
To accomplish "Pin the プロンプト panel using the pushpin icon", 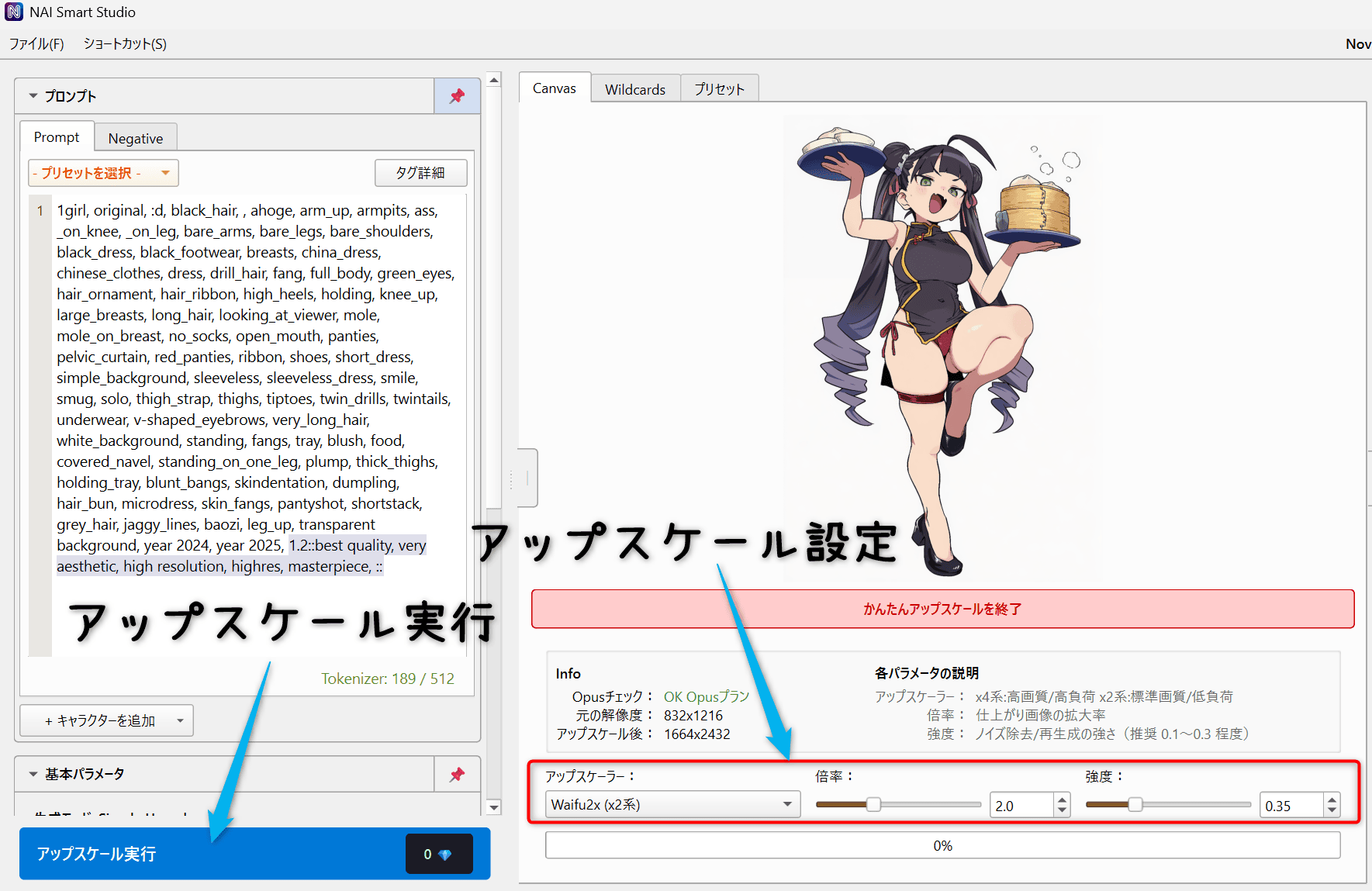I will pos(457,95).
